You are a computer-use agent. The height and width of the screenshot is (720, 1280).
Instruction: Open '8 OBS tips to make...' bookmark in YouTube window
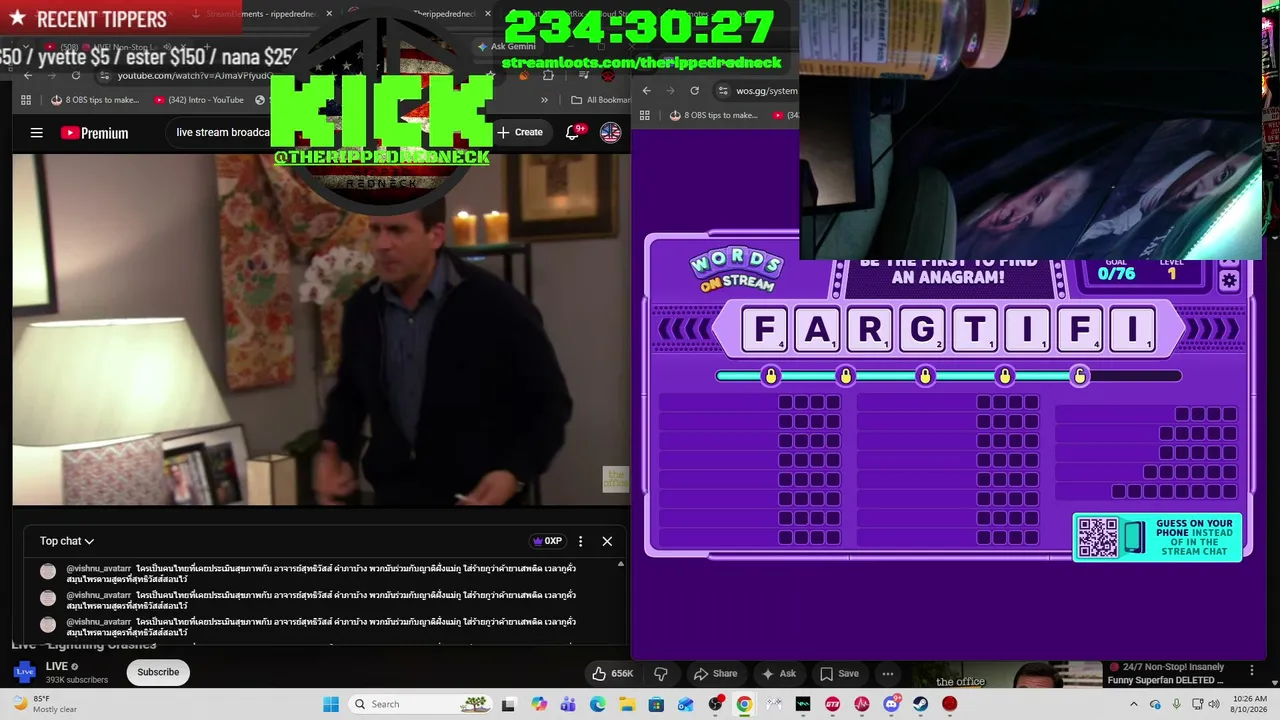tap(95, 100)
